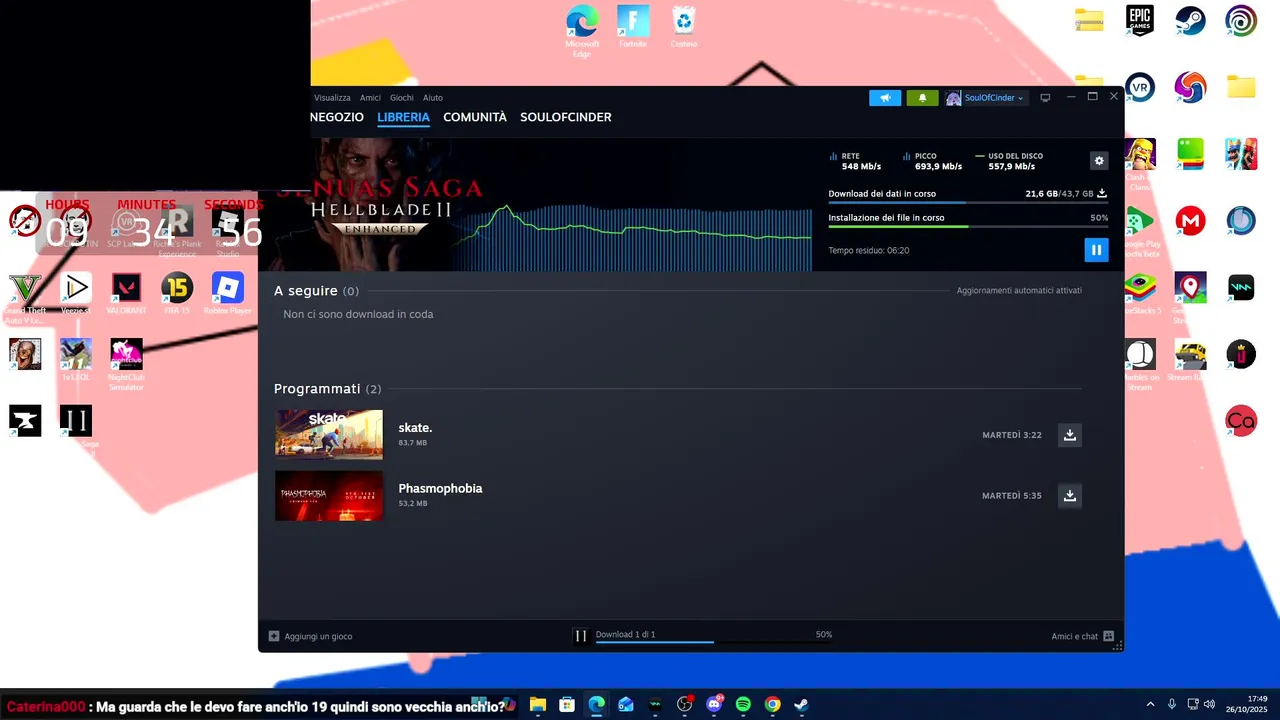
Task: Select the Cestino recycle bin icon
Action: tap(684, 26)
